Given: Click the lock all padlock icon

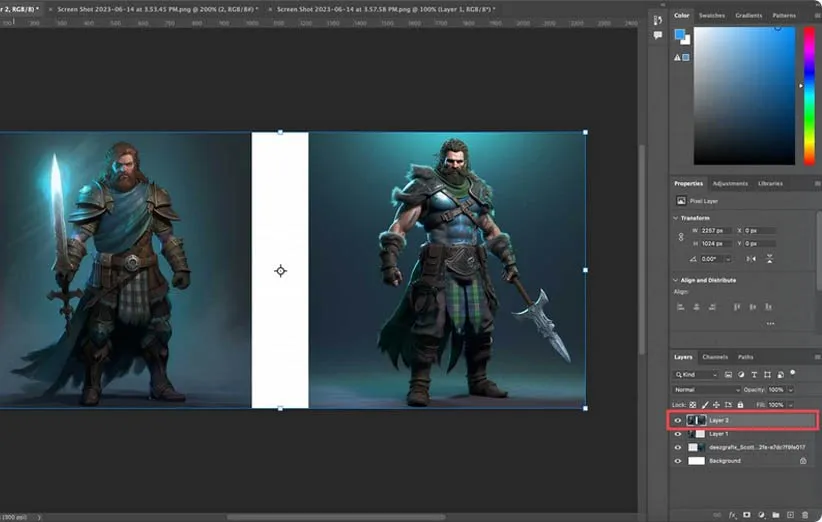Looking at the screenshot, I should point(739,404).
